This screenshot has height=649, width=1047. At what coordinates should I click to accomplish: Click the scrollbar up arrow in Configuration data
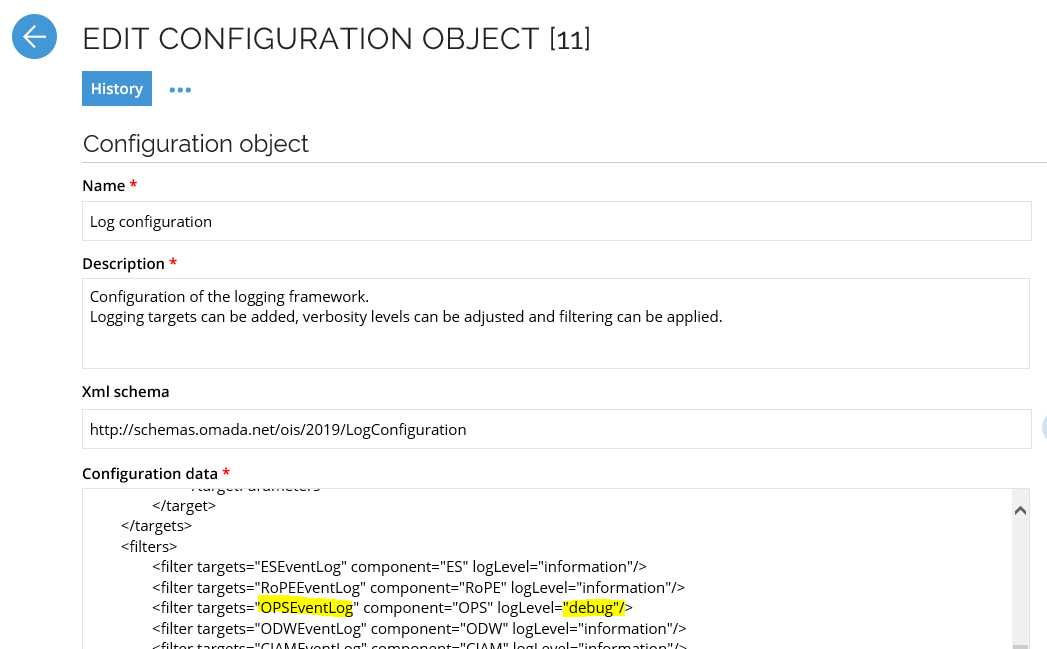coord(1020,510)
